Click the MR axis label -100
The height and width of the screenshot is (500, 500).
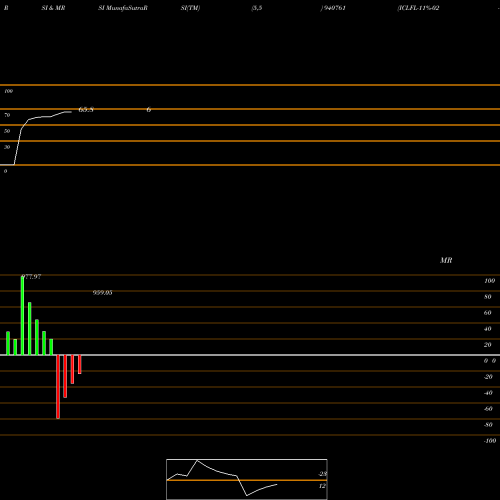click(x=490, y=441)
